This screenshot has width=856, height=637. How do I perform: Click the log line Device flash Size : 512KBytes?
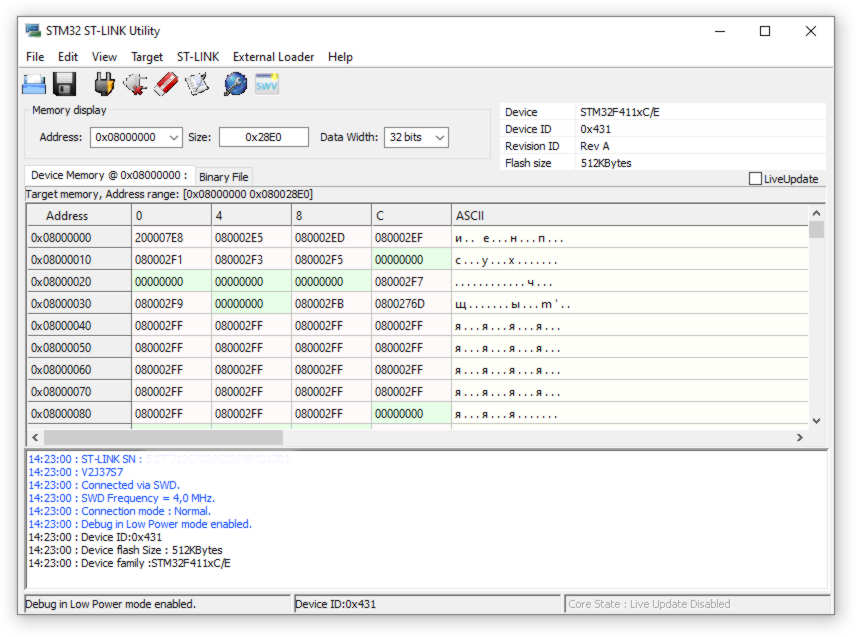click(125, 550)
